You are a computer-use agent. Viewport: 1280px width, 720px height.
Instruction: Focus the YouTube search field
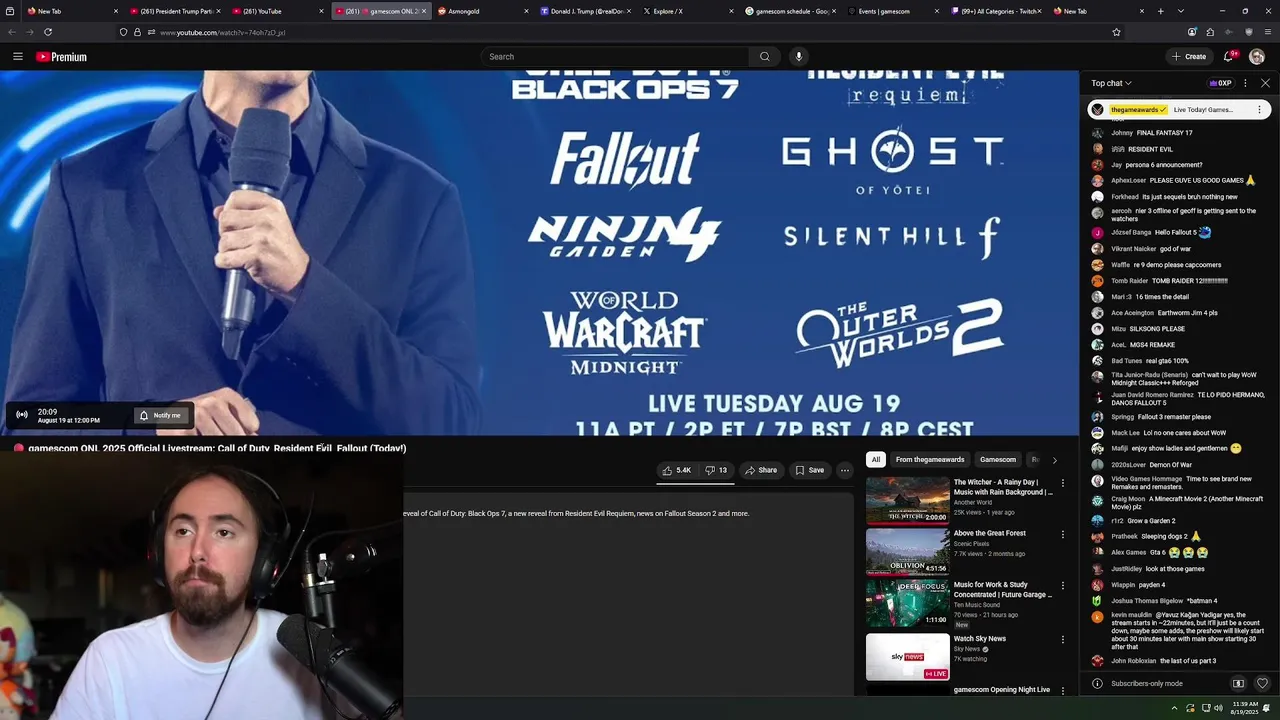coord(615,57)
